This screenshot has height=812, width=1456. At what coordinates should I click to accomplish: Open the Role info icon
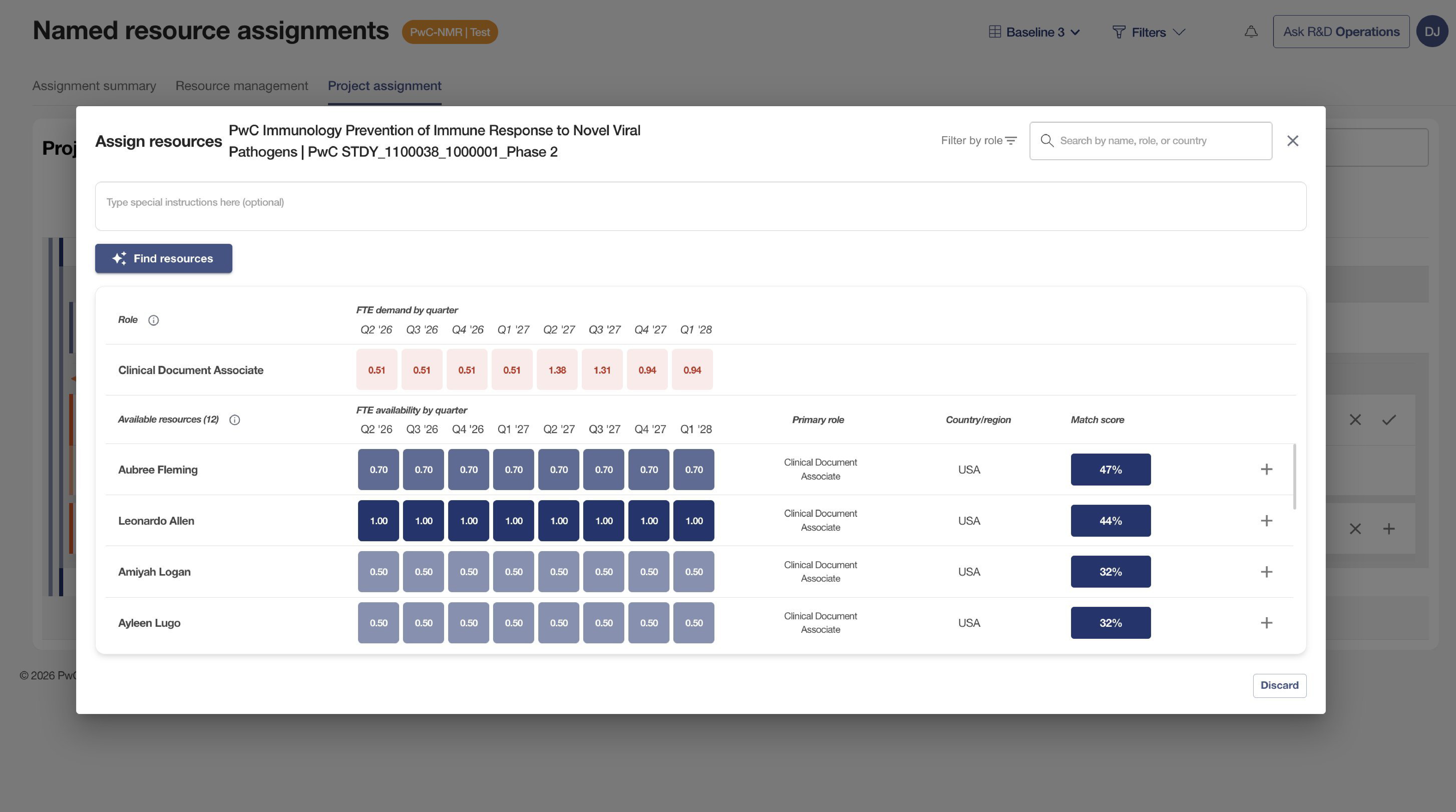153,320
